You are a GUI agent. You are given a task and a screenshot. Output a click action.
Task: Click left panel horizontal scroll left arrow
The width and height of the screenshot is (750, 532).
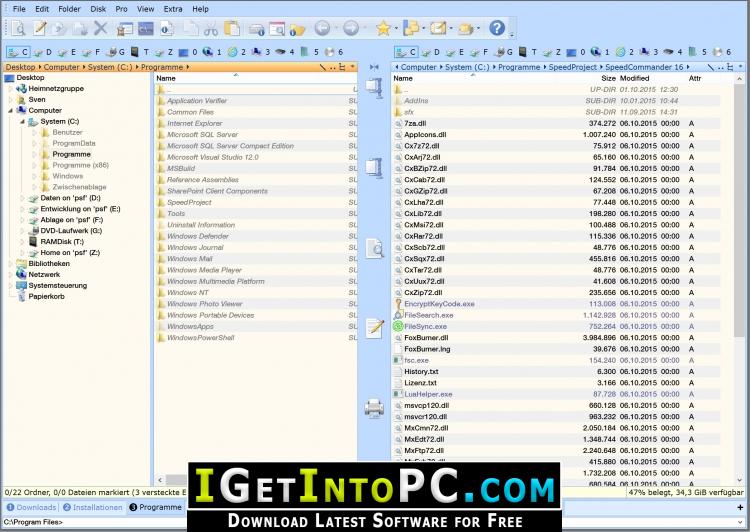(x=160, y=479)
